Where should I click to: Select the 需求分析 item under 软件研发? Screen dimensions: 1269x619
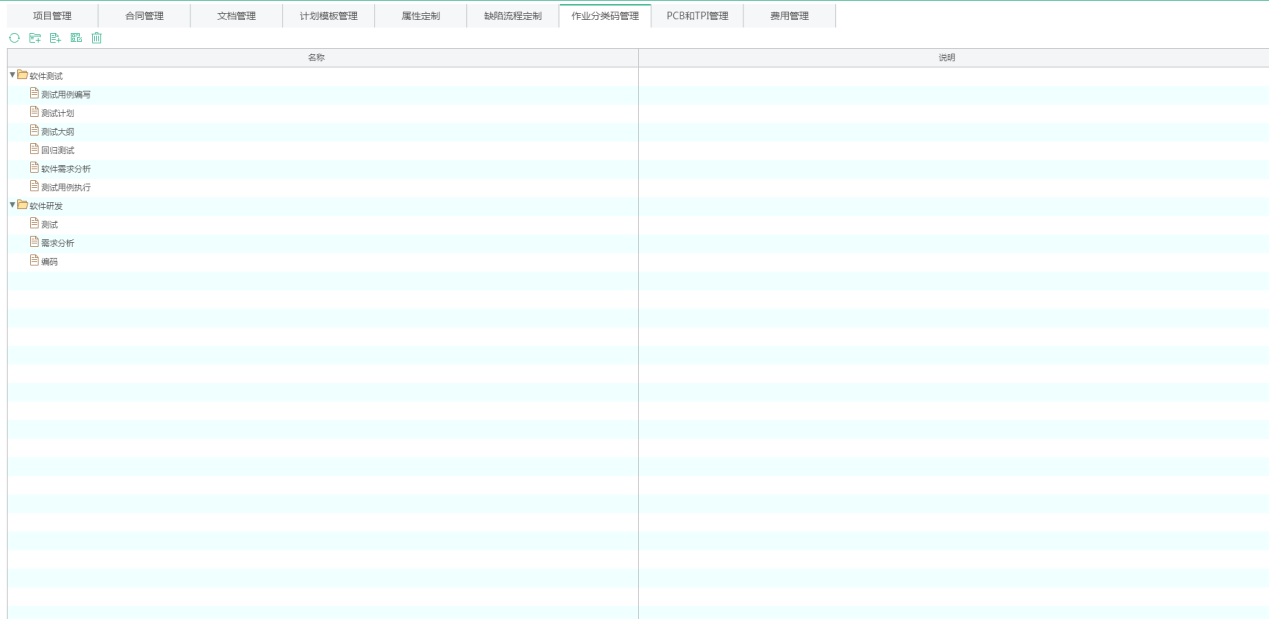(57, 243)
